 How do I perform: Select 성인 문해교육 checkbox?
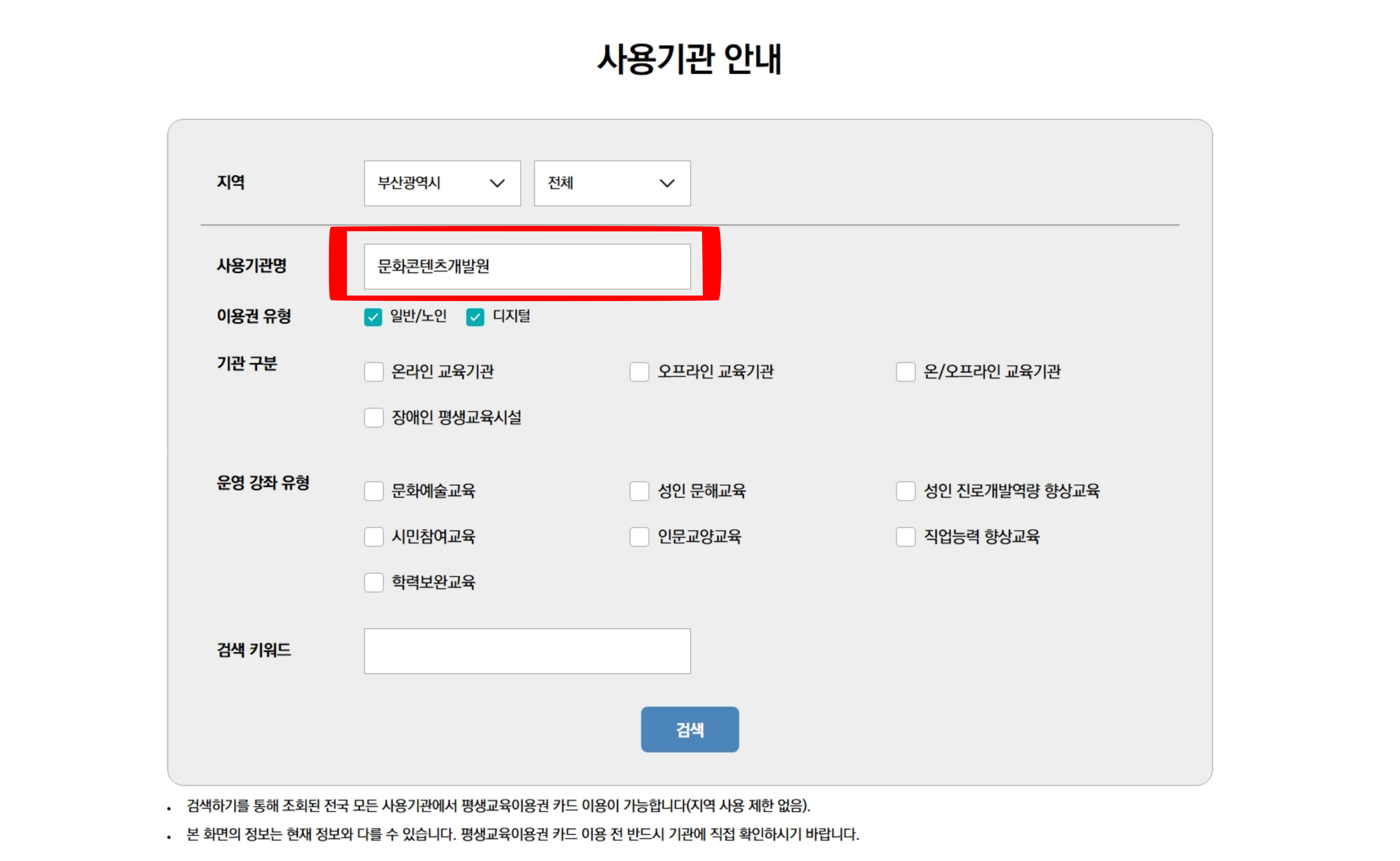point(639,491)
